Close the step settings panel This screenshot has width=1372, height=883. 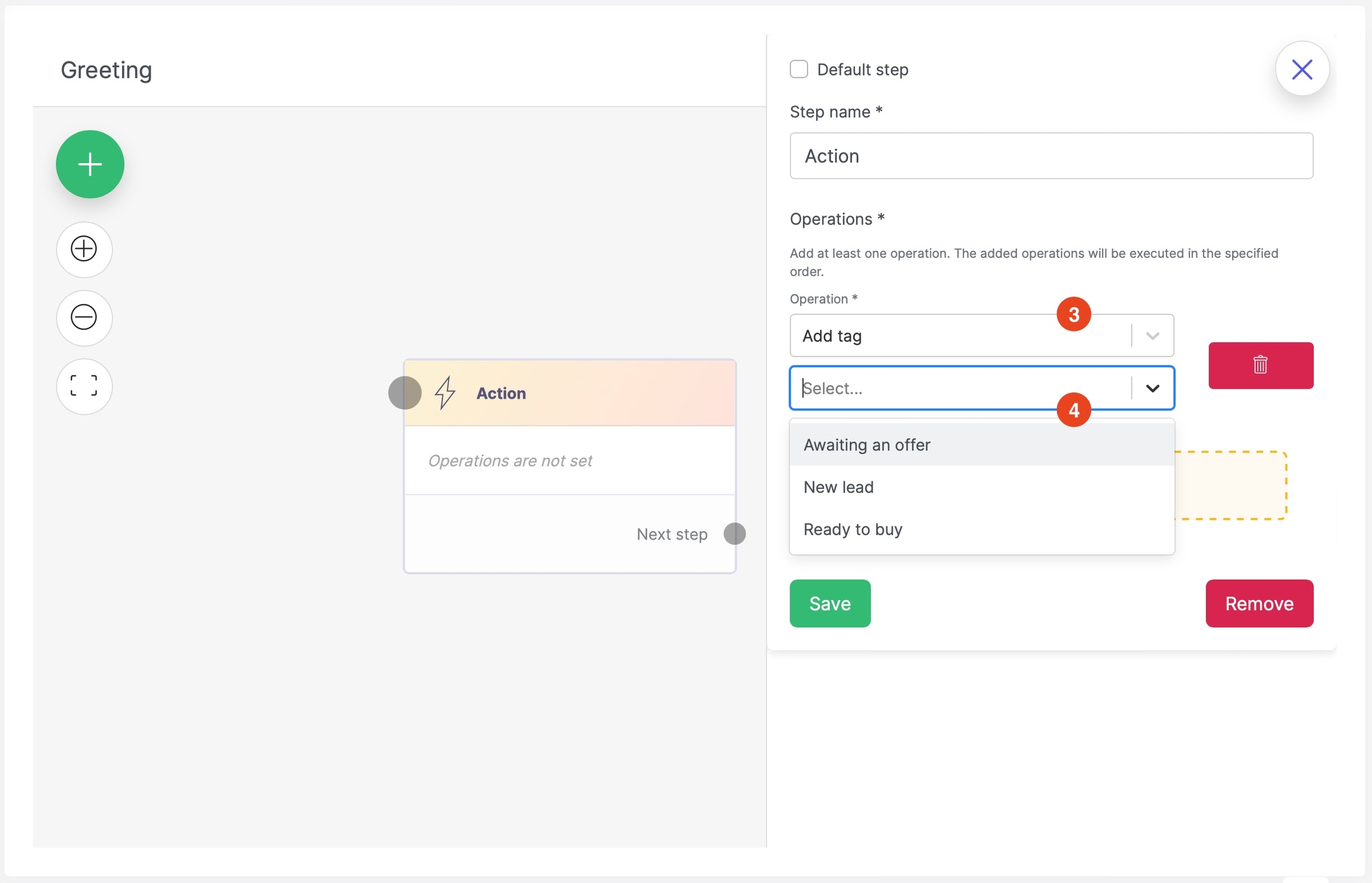1302,69
